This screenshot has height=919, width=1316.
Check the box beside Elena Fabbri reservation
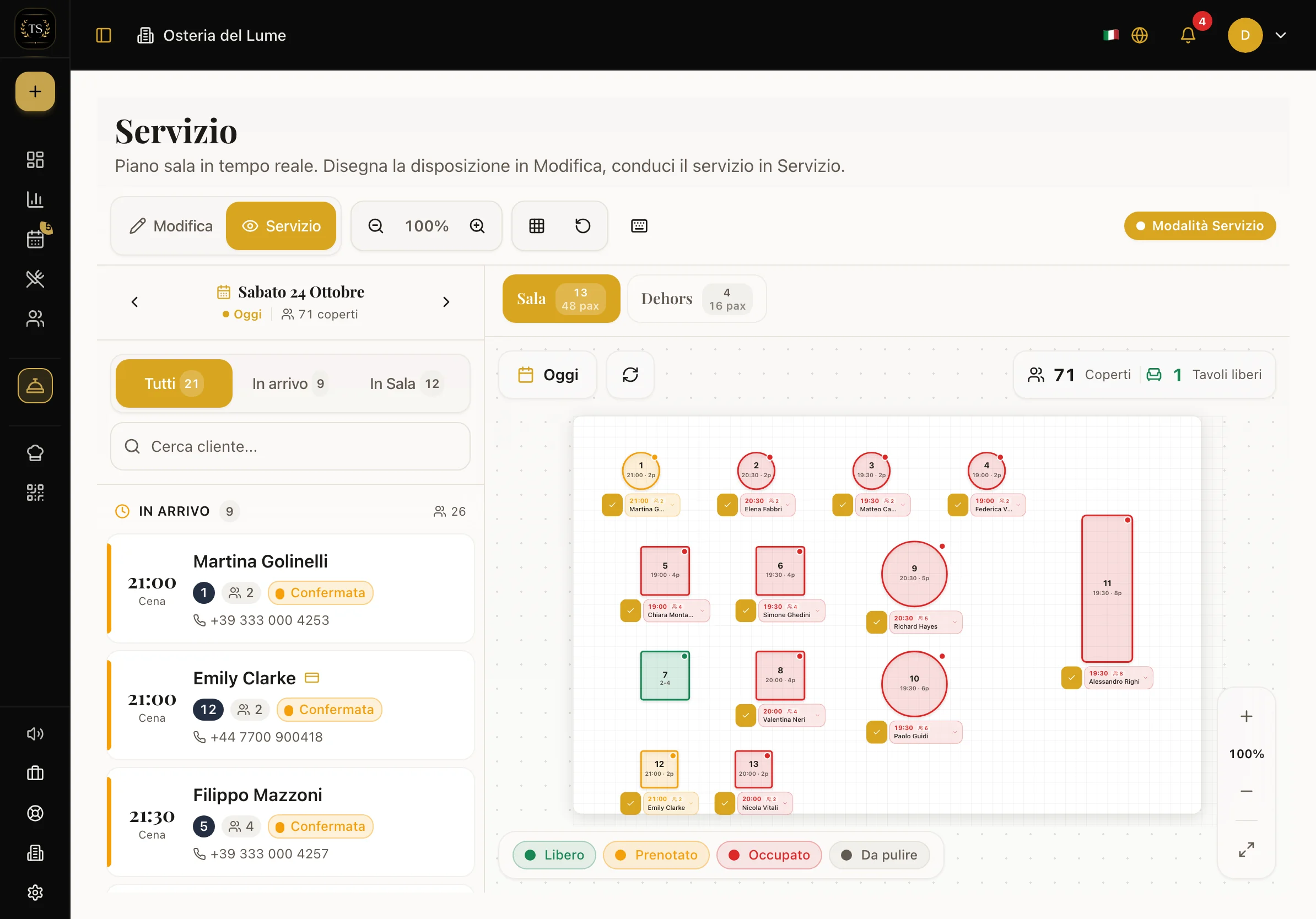point(727,505)
